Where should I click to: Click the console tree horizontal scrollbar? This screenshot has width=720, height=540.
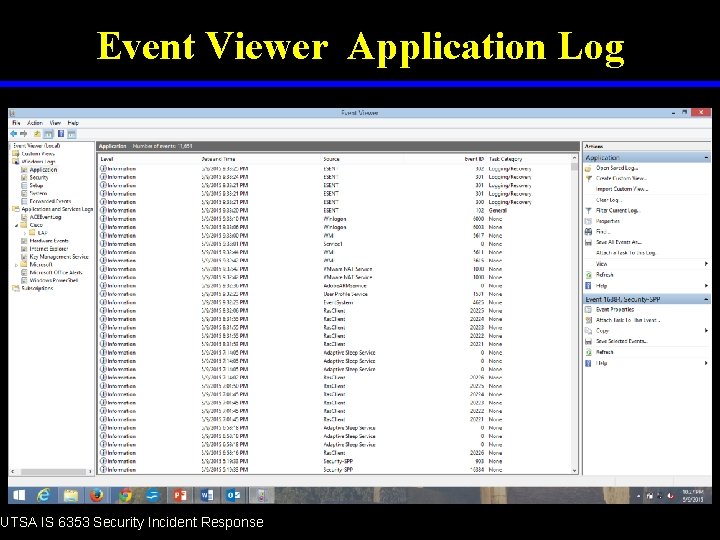[x=53, y=472]
